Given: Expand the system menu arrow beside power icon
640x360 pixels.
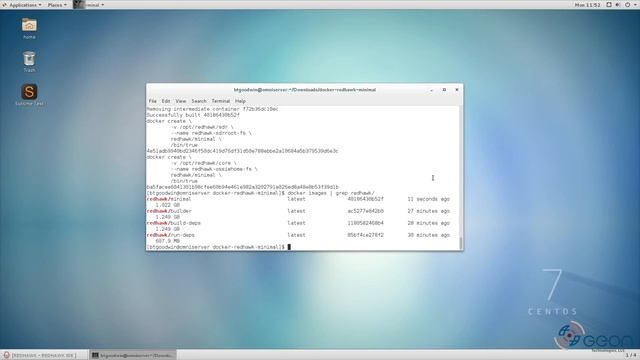Looking at the screenshot, I should 636,5.
